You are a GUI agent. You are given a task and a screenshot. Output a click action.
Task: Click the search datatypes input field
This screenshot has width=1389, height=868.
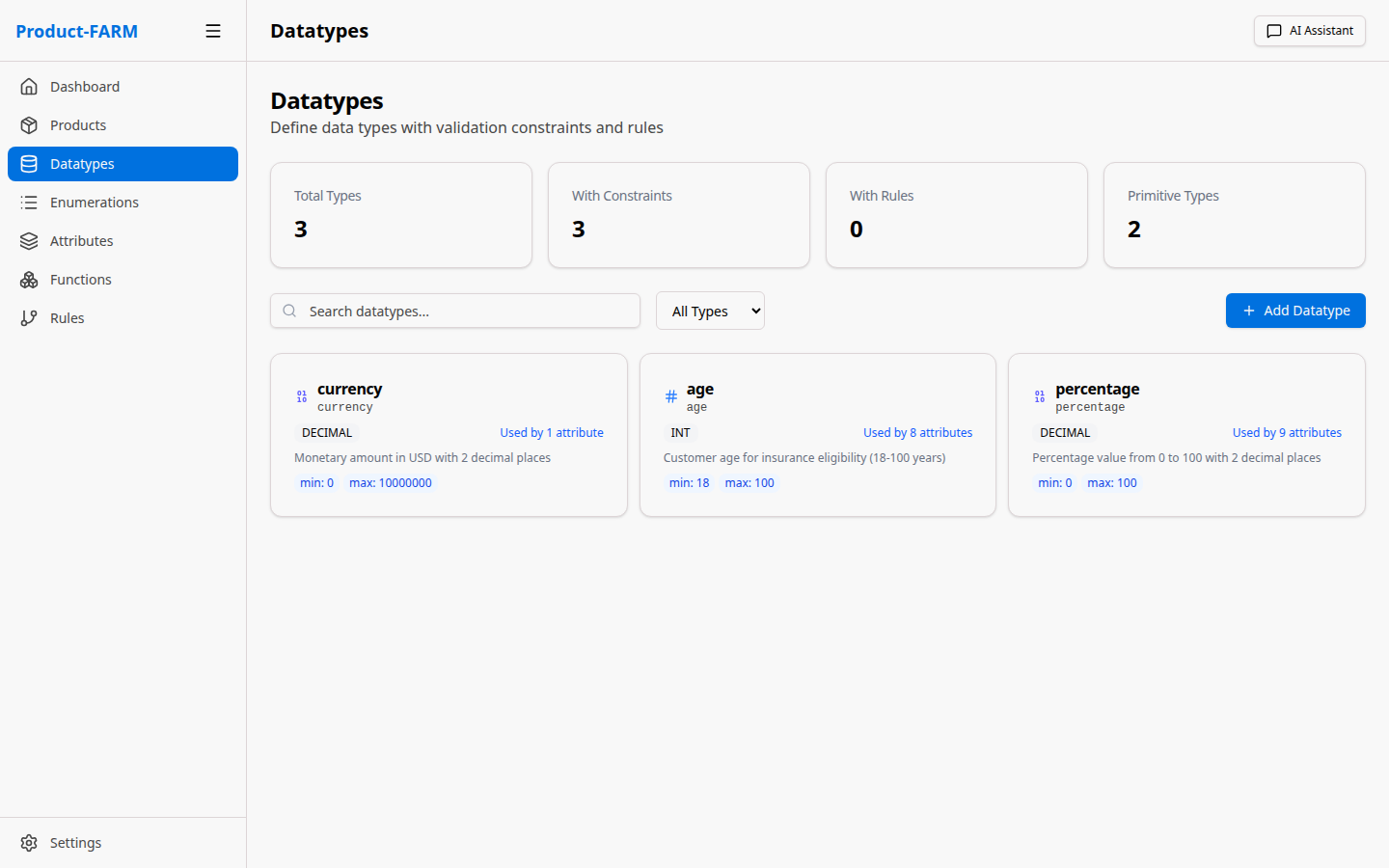[x=454, y=311]
